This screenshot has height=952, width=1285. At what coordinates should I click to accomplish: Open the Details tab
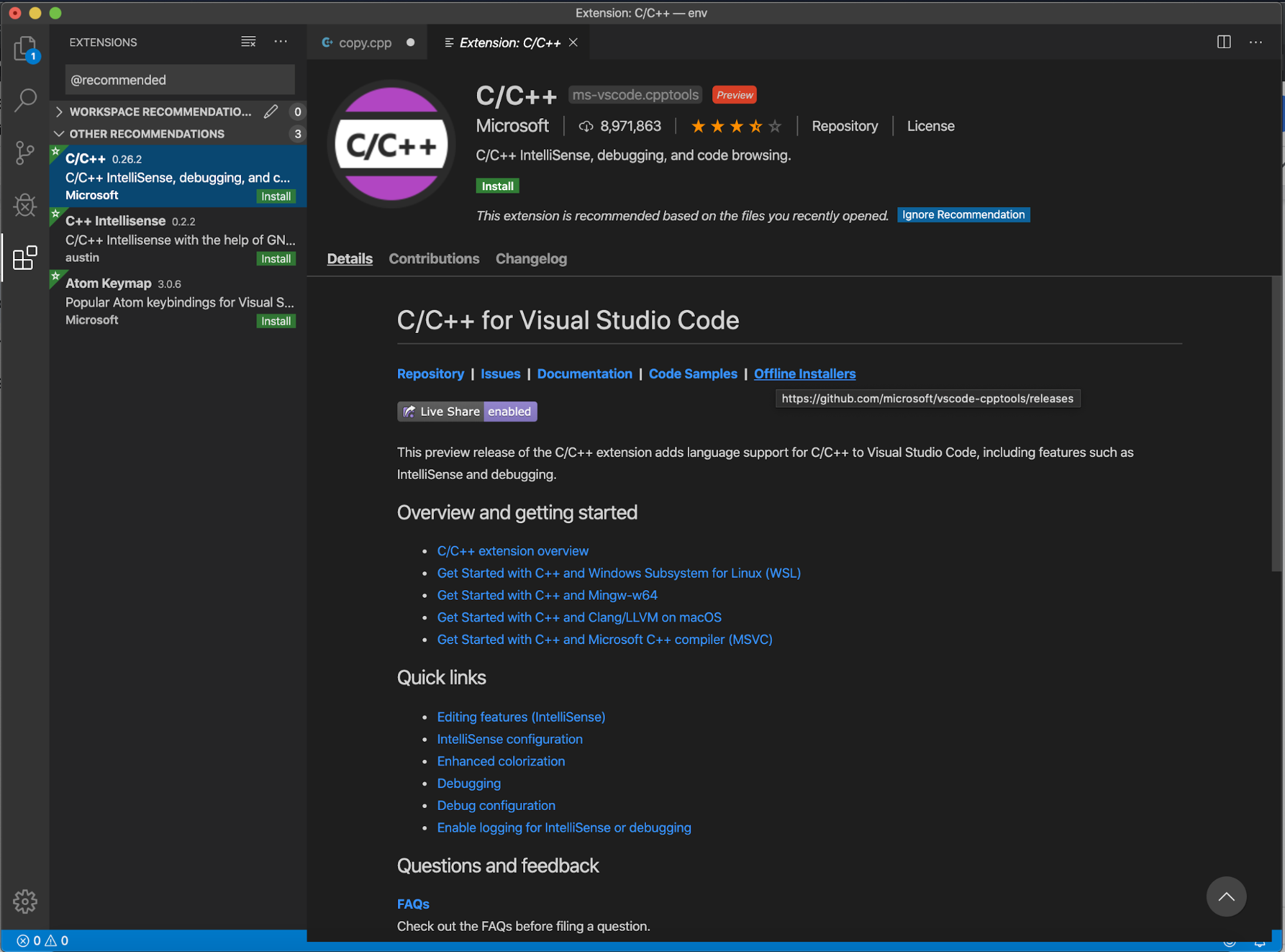(x=350, y=258)
